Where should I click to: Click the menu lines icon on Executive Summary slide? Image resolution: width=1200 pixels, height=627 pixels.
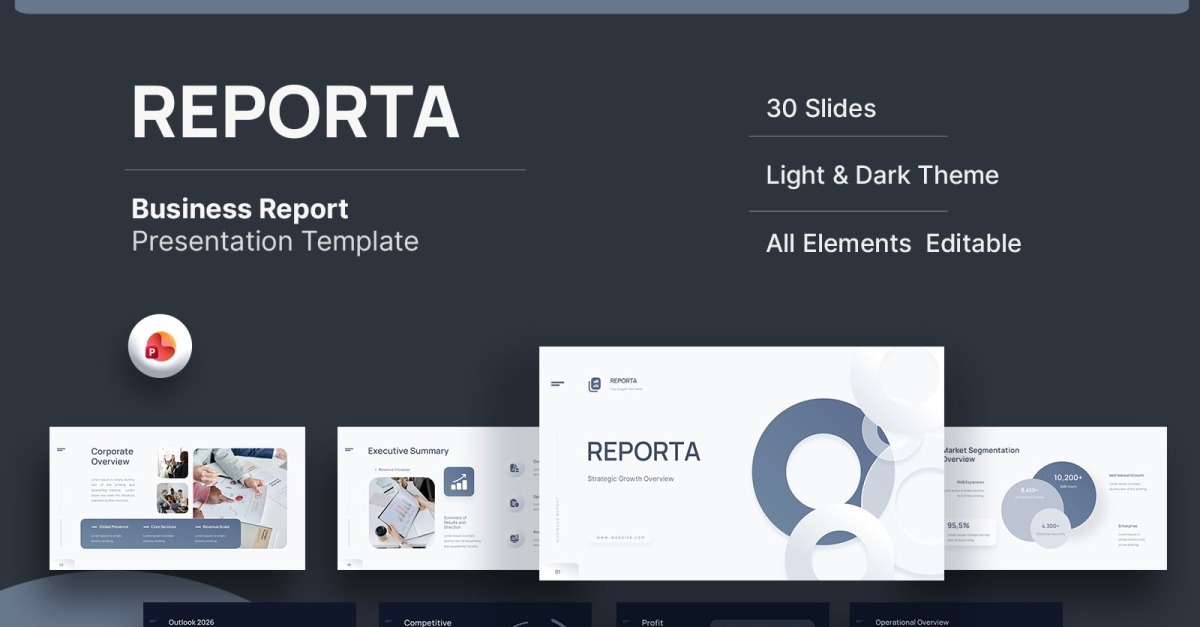[347, 449]
